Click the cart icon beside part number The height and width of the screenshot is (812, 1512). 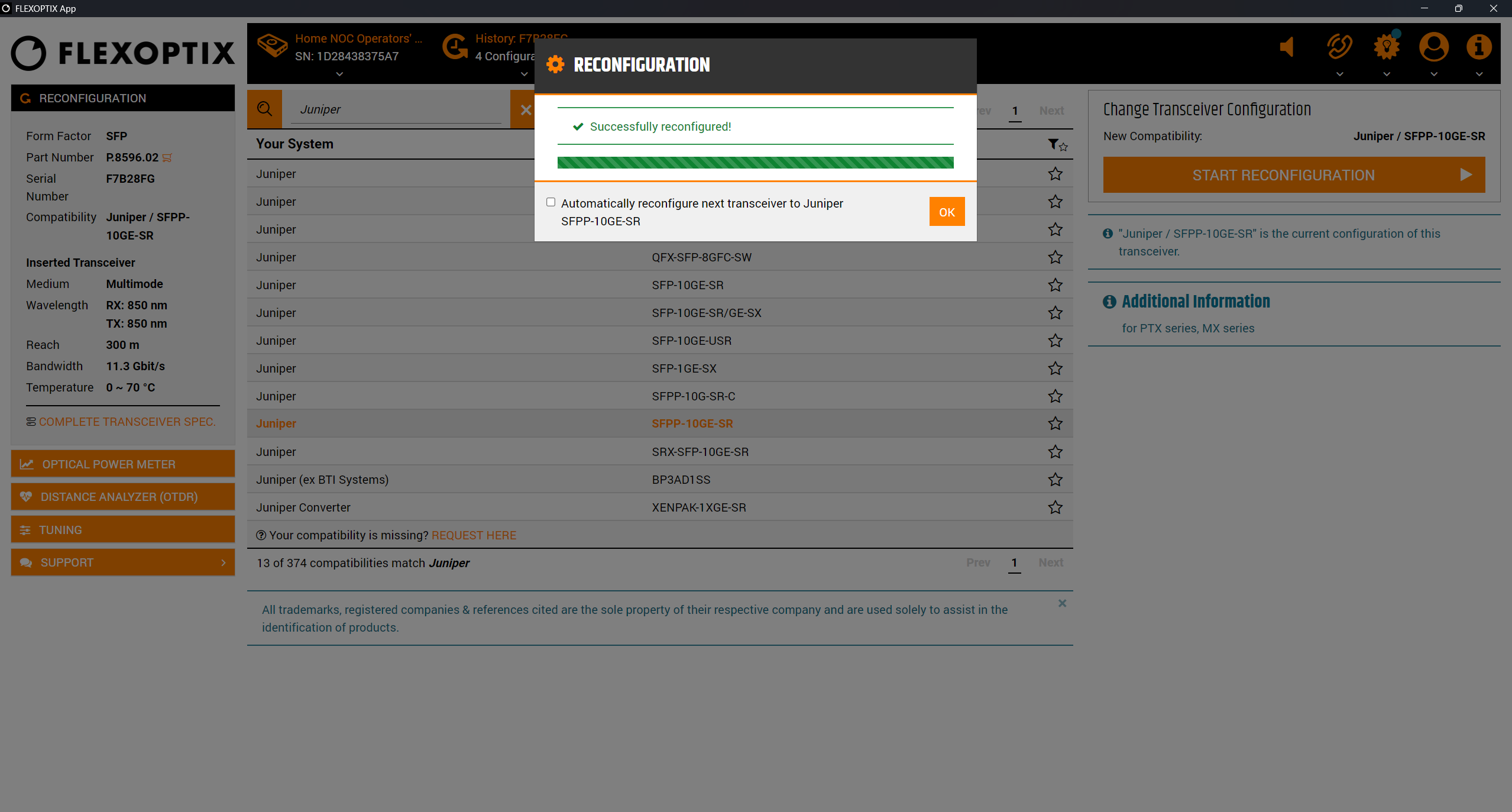coord(167,158)
